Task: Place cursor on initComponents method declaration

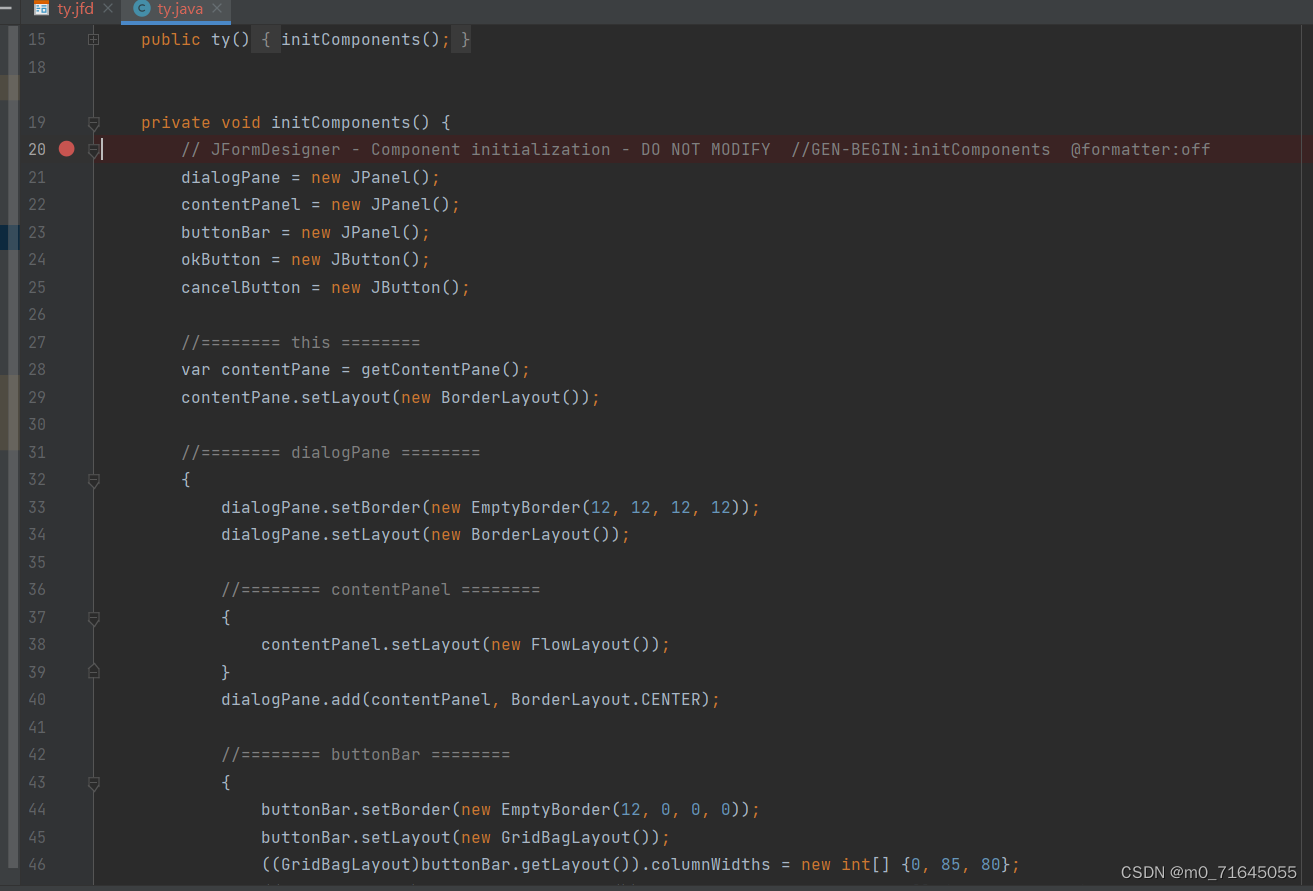Action: tap(296, 122)
